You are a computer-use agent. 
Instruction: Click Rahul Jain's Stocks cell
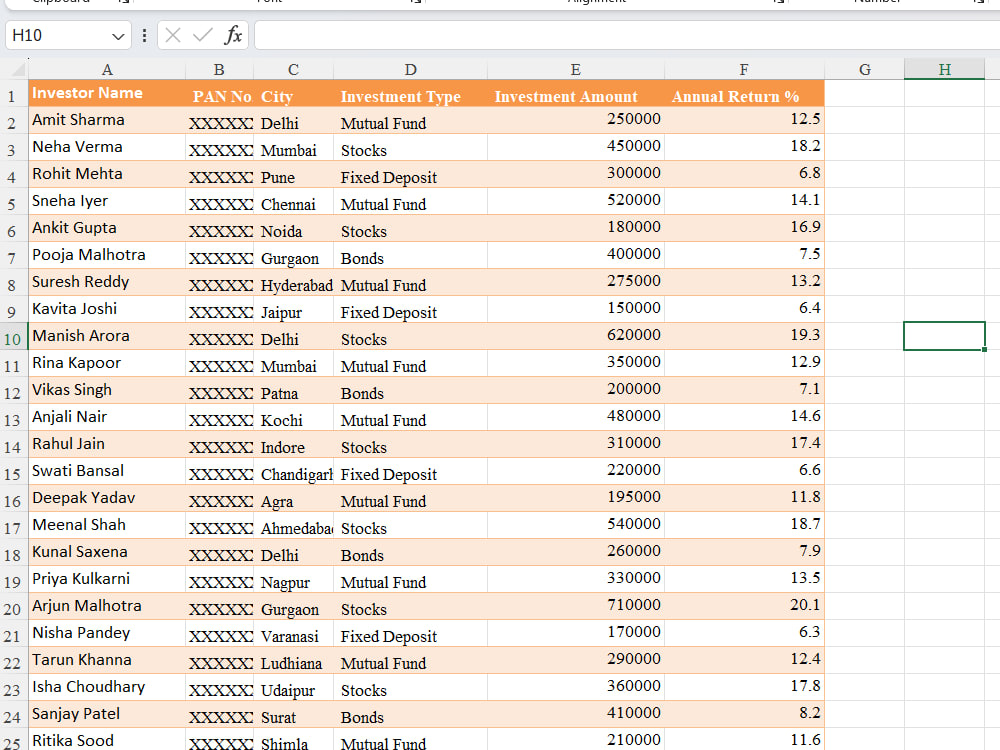(410, 444)
